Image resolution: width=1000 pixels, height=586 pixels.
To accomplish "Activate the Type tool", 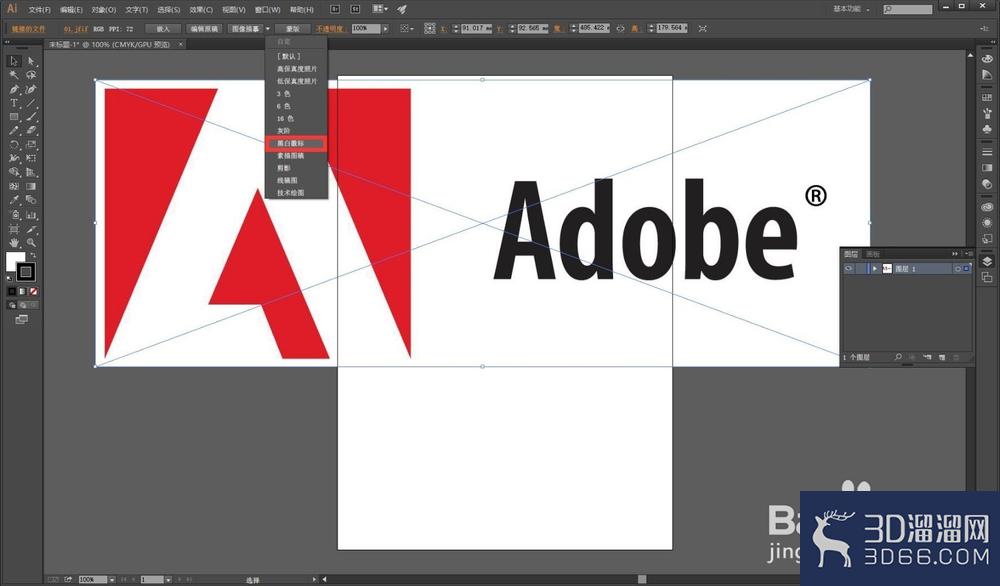I will (x=13, y=103).
